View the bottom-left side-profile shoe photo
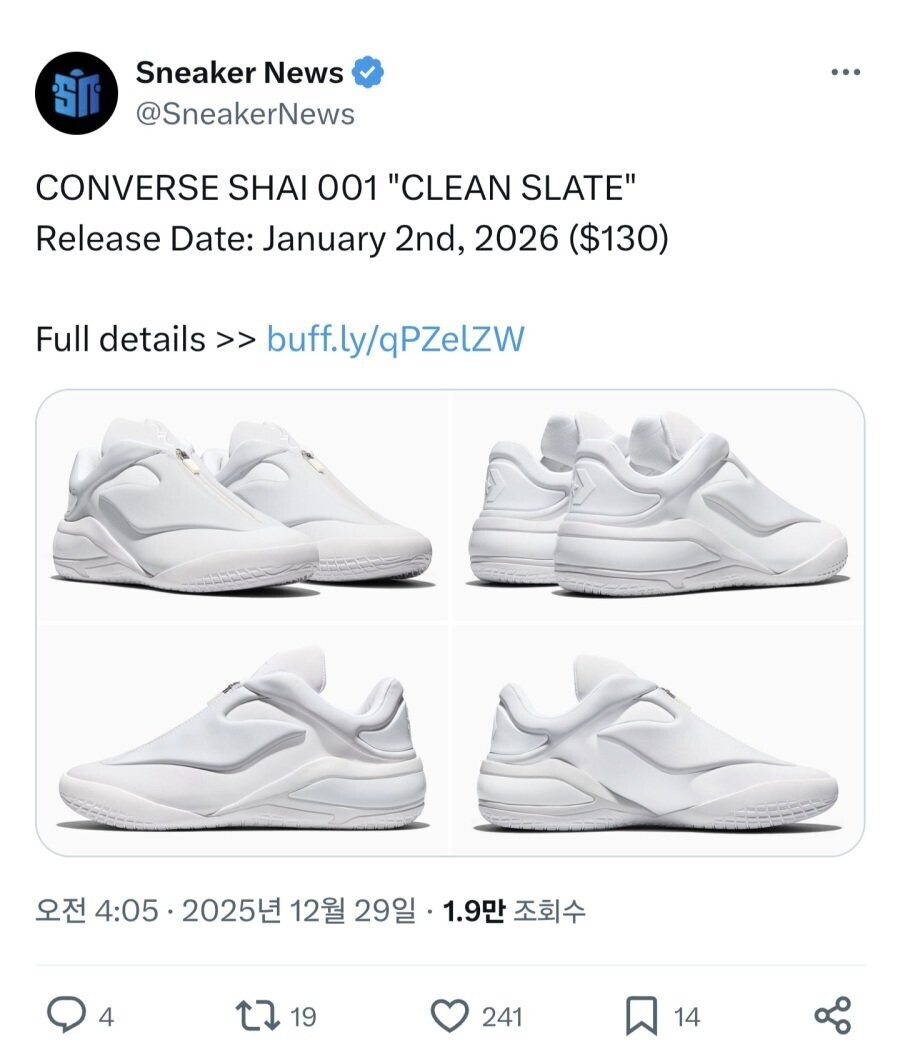The height and width of the screenshot is (1062, 900). (x=243, y=740)
